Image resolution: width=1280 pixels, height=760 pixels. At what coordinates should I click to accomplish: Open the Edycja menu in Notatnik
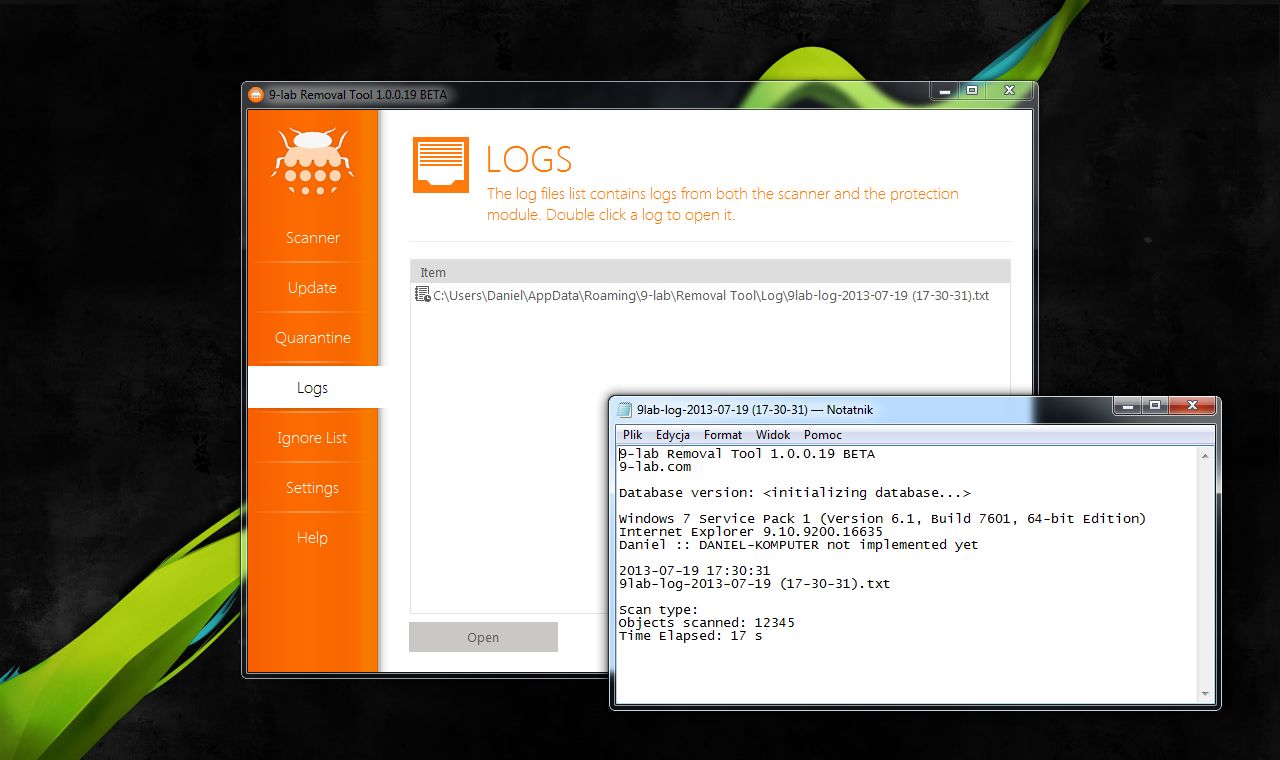(673, 435)
